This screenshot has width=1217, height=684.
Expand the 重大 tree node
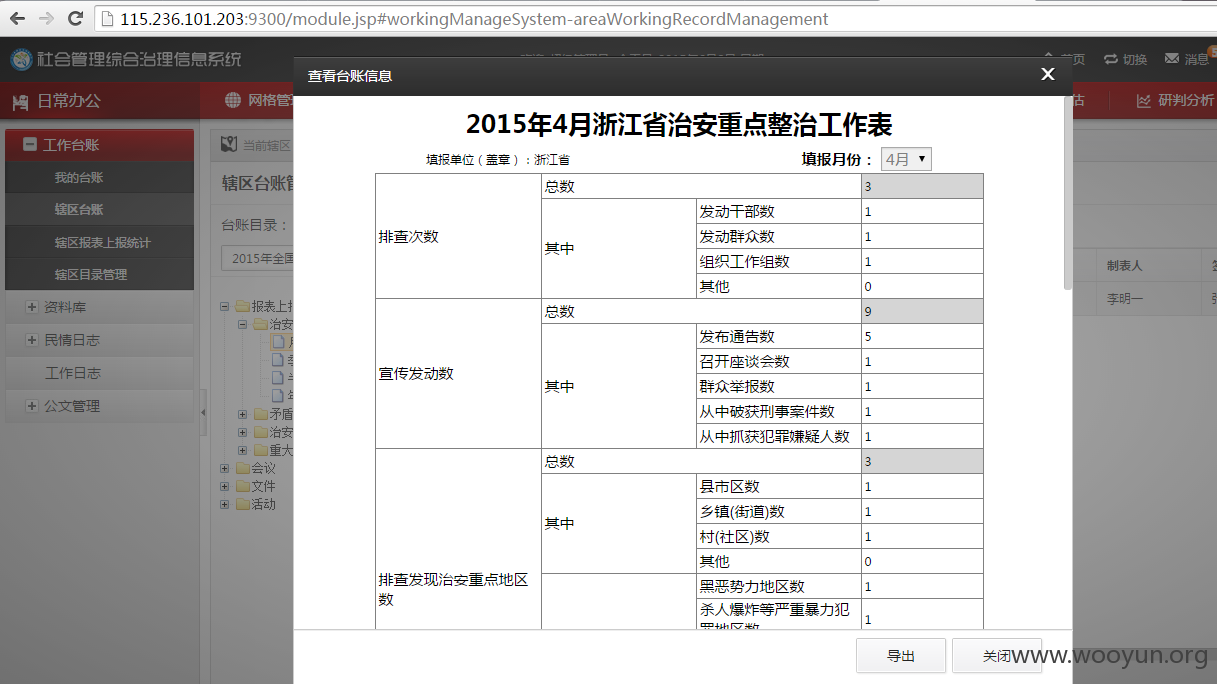pyautogui.click(x=243, y=450)
